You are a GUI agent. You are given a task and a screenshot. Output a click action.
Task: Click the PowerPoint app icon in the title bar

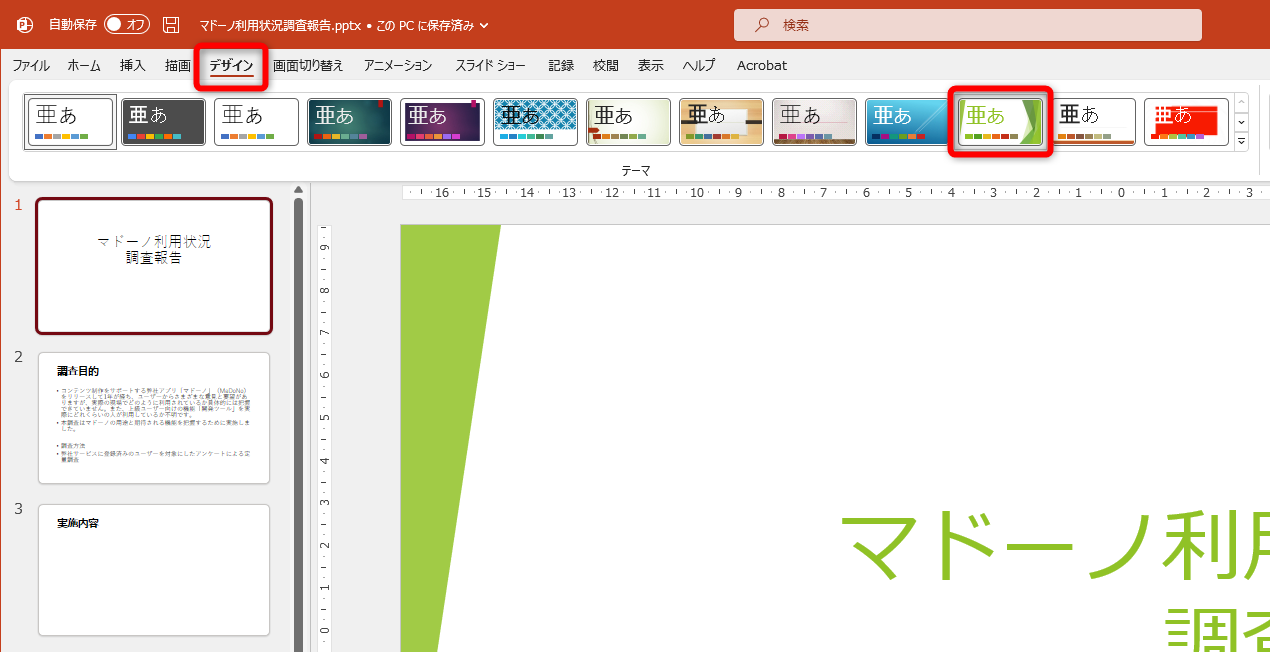[x=23, y=25]
